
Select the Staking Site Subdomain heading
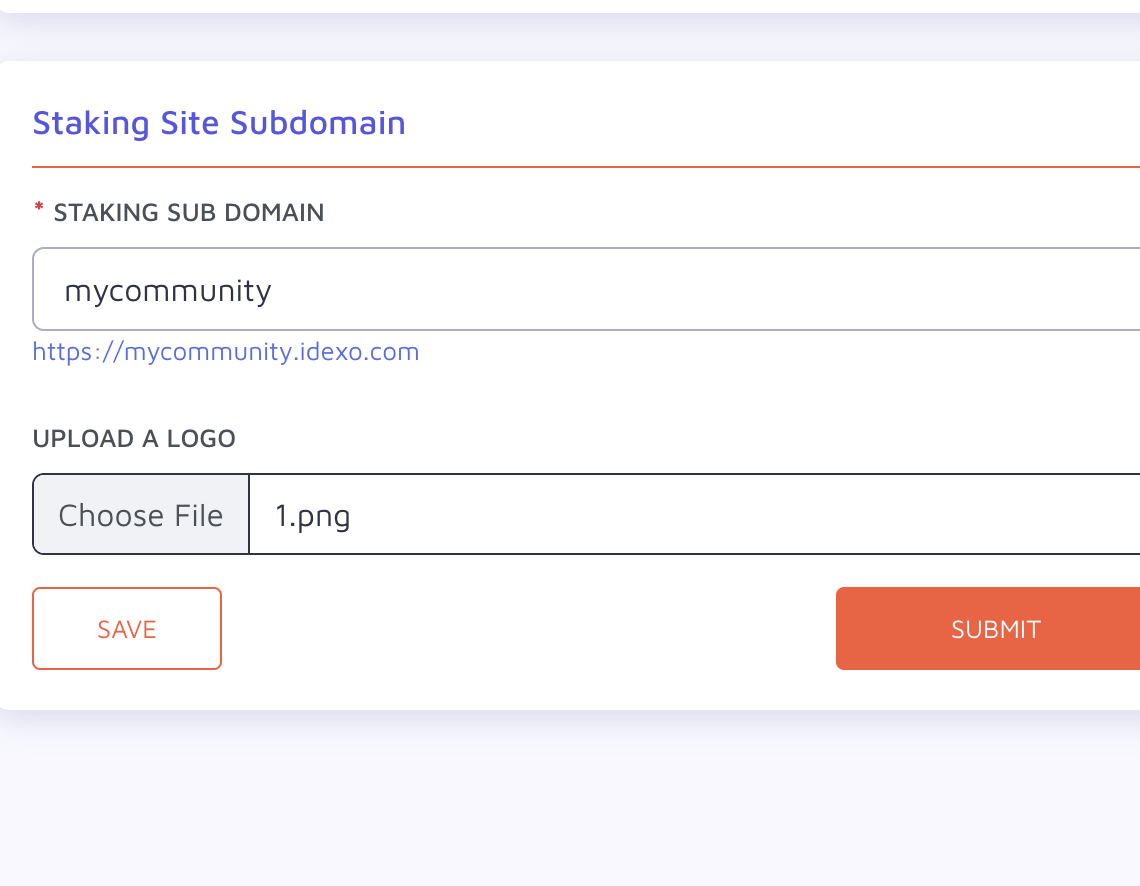(219, 123)
